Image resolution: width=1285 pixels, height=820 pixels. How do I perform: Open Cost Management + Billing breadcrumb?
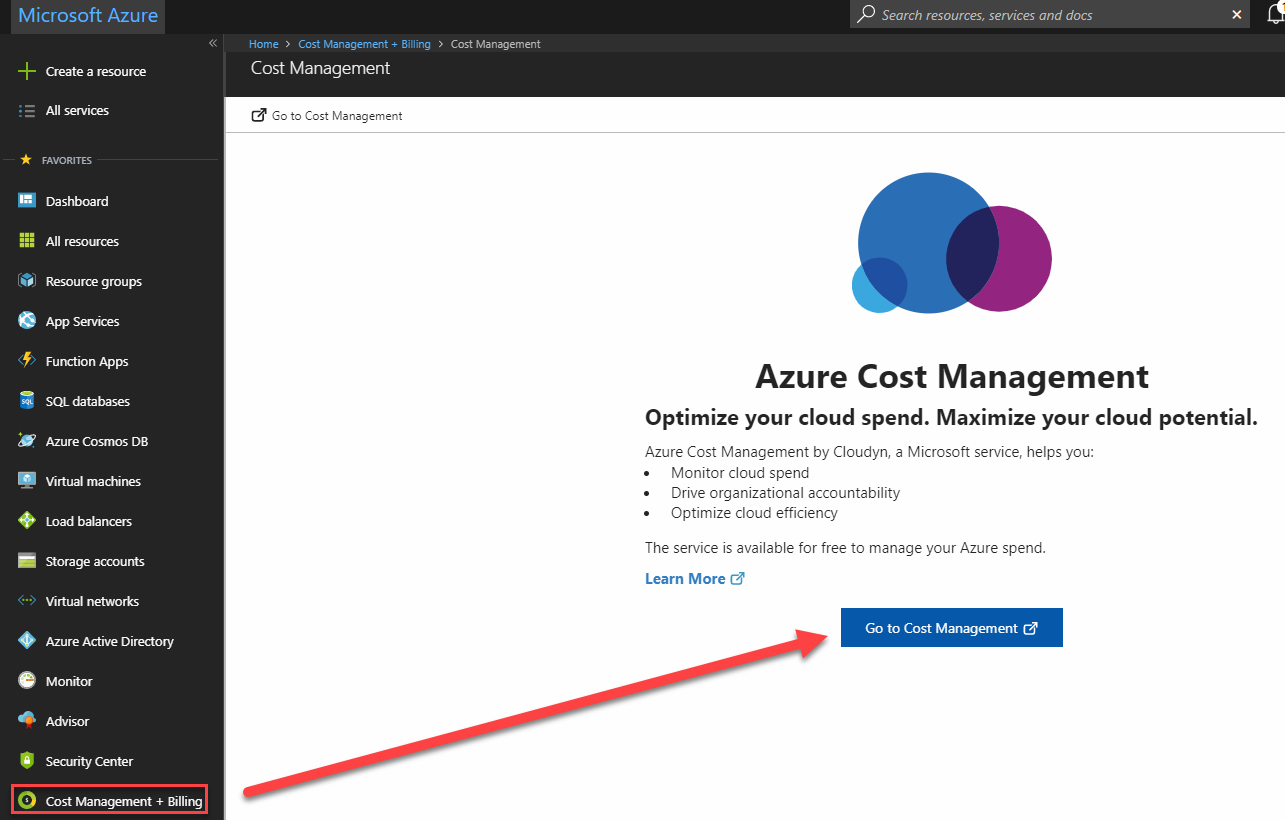[365, 44]
